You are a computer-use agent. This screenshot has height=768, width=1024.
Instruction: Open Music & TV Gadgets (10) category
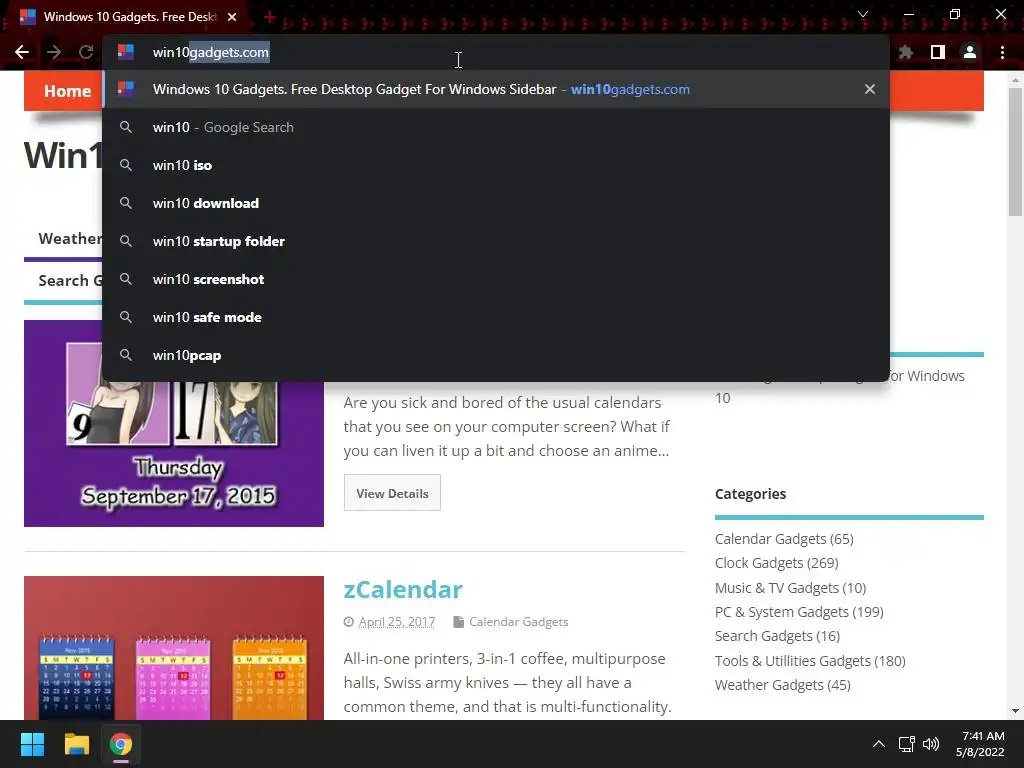(x=790, y=588)
